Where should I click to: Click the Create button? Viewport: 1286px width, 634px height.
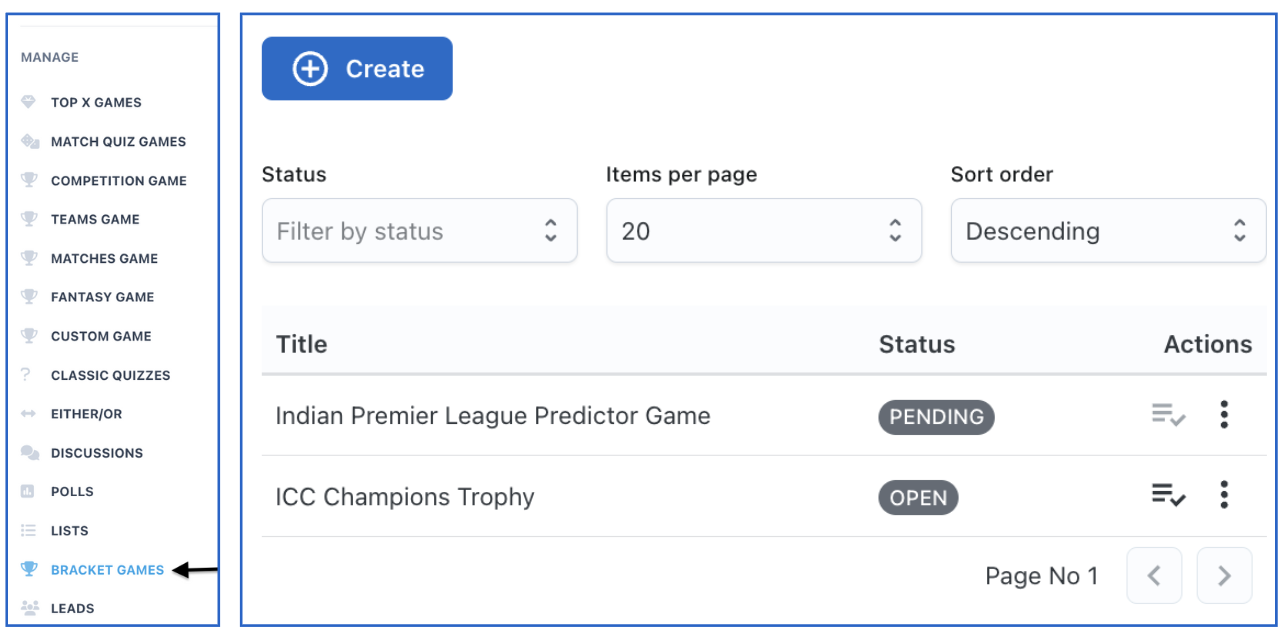coord(357,69)
